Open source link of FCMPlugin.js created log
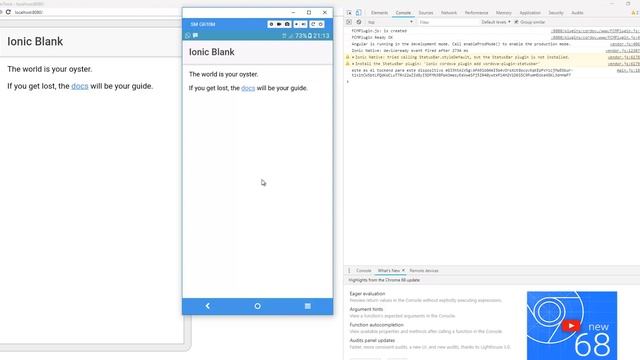 (x=596, y=31)
